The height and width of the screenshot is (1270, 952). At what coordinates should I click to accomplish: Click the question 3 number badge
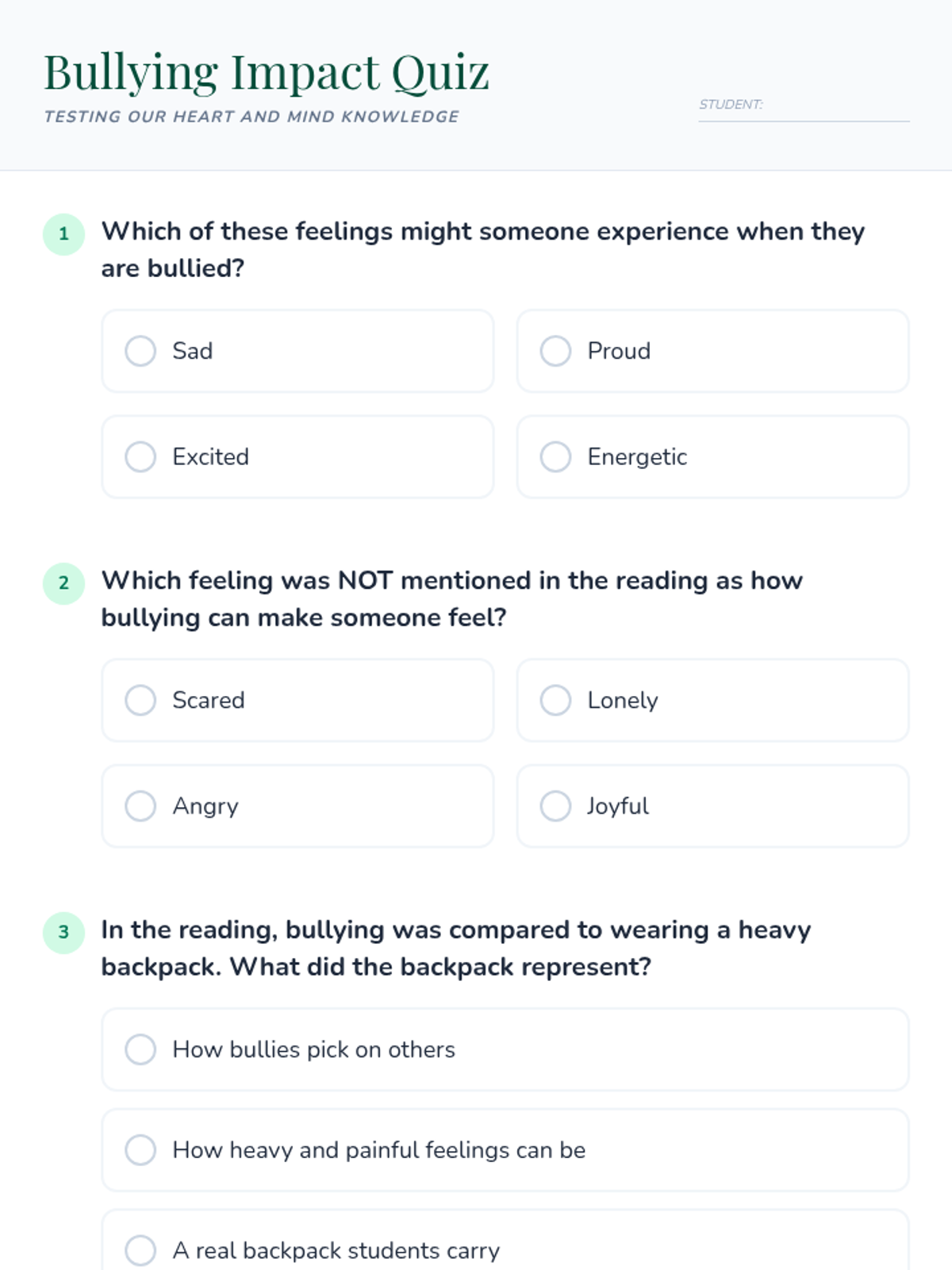63,933
